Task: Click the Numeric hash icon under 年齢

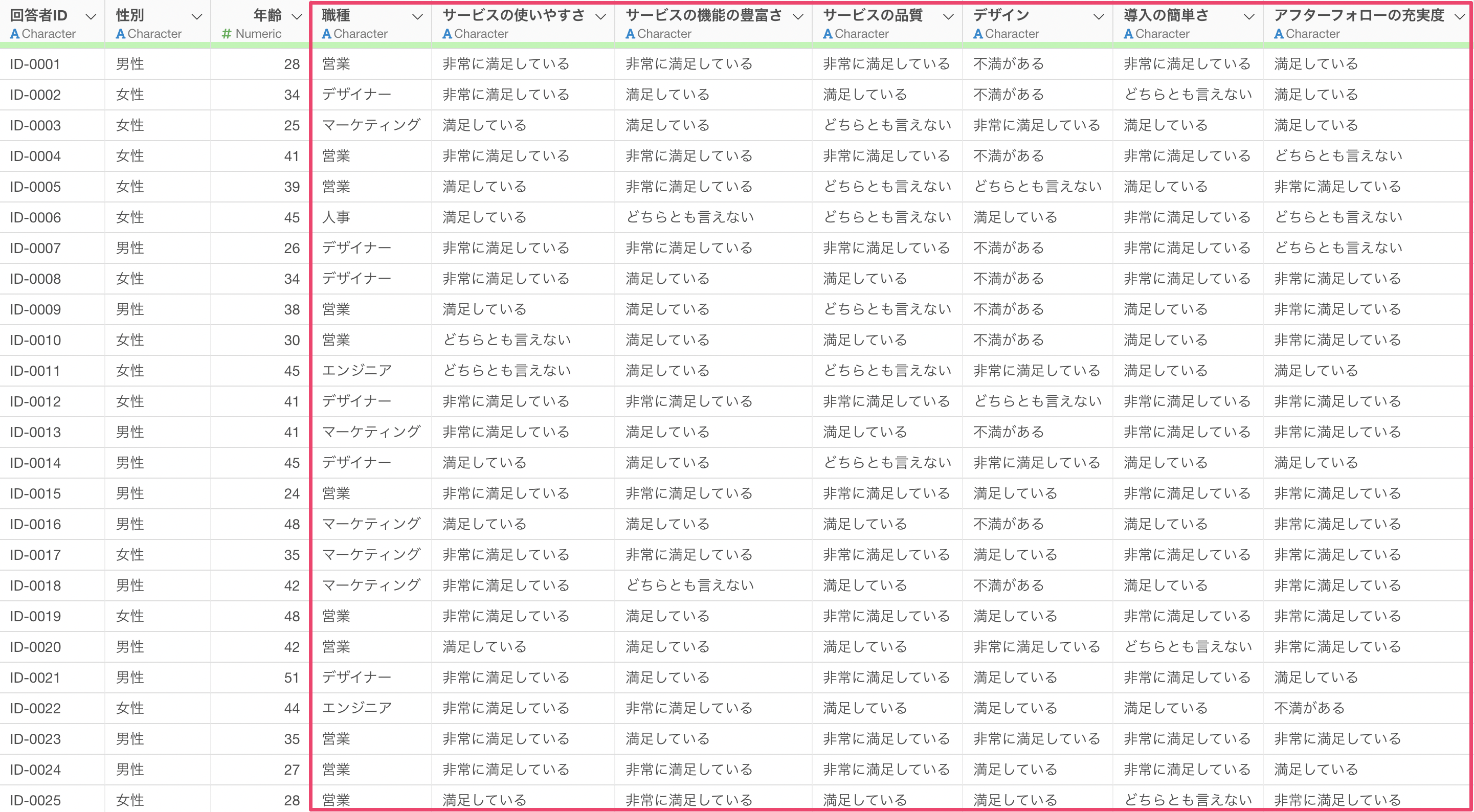Action: [x=227, y=34]
